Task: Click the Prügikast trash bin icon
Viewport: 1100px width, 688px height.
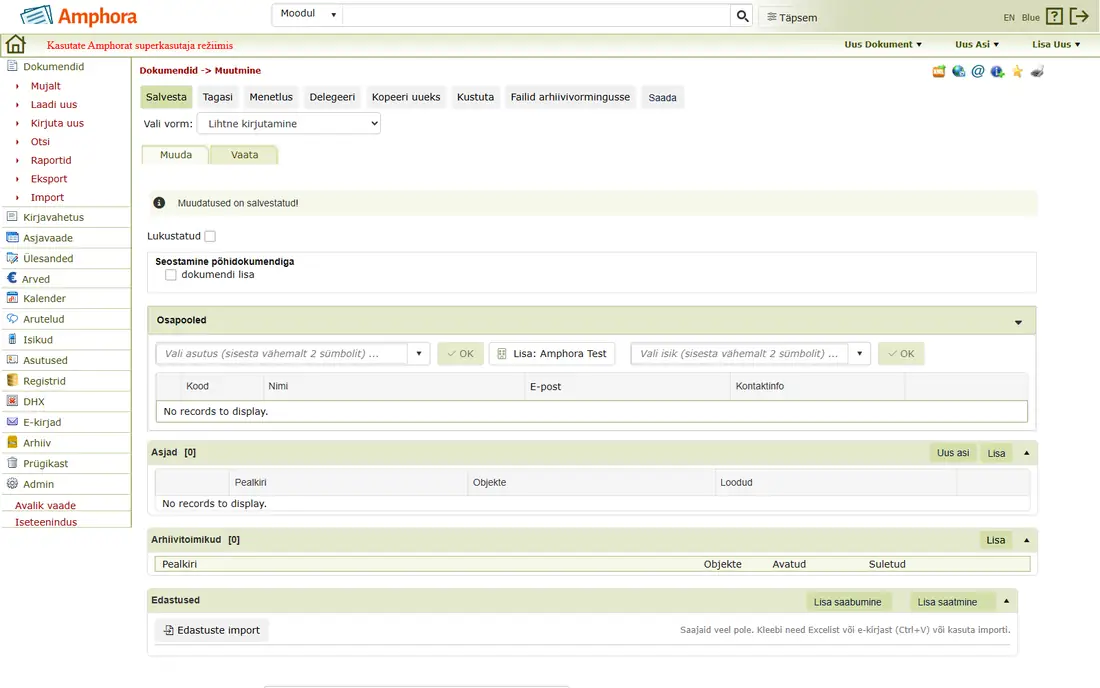Action: coord(12,463)
